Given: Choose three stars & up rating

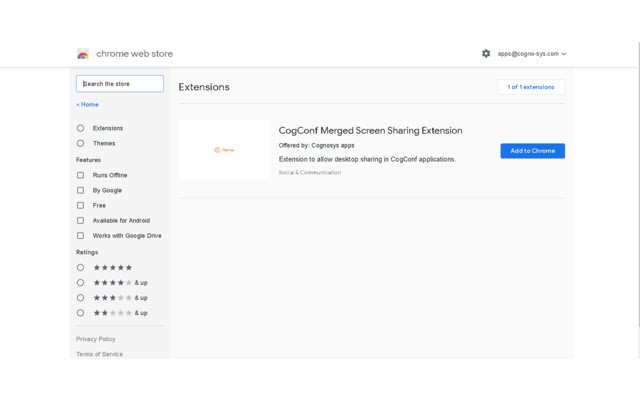Looking at the screenshot, I should pos(80,298).
